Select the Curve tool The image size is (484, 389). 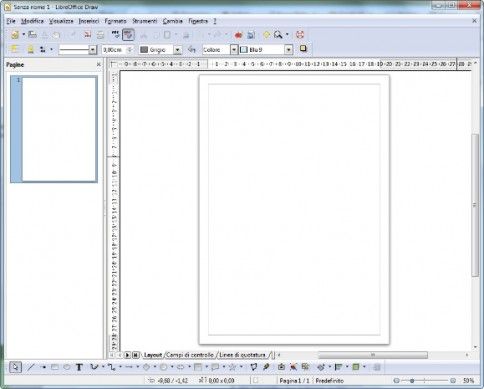pyautogui.click(x=94, y=367)
